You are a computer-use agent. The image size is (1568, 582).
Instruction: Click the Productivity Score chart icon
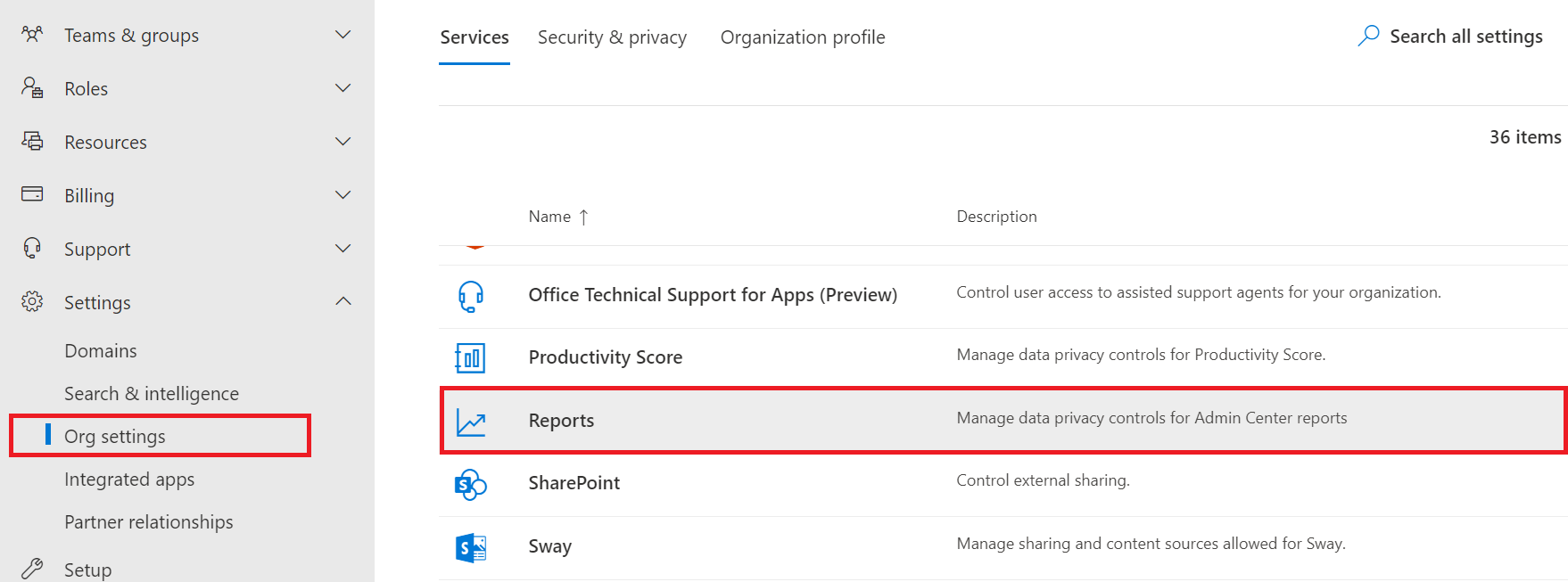(x=470, y=357)
